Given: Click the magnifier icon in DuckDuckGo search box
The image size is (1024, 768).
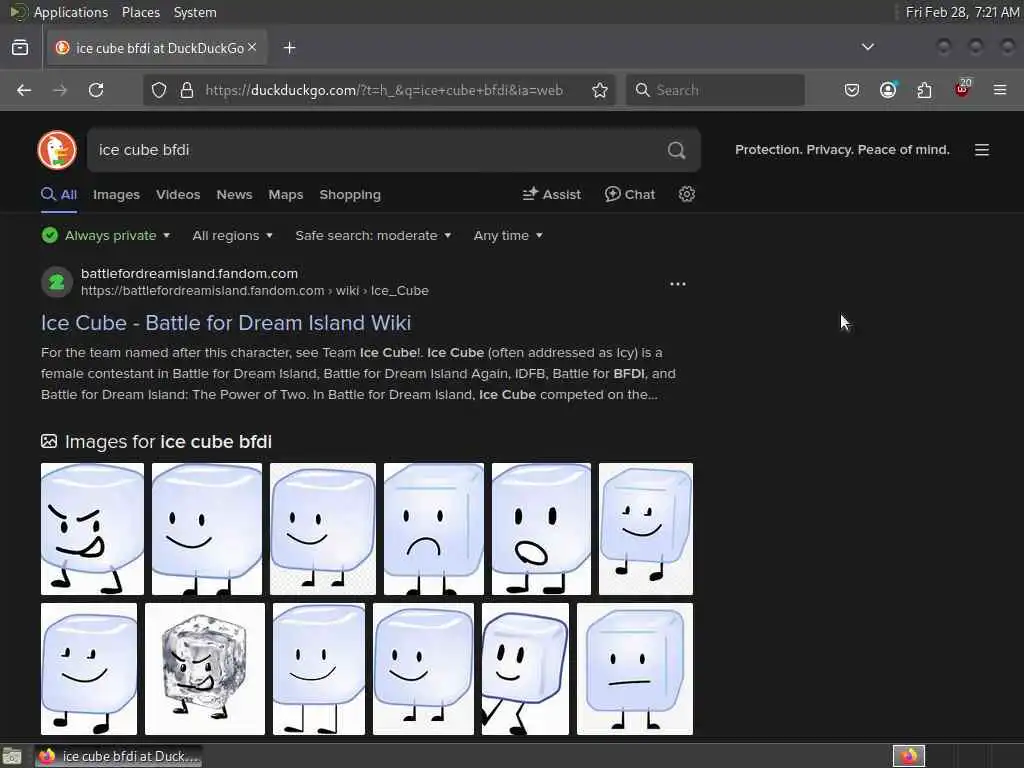Looking at the screenshot, I should (677, 150).
